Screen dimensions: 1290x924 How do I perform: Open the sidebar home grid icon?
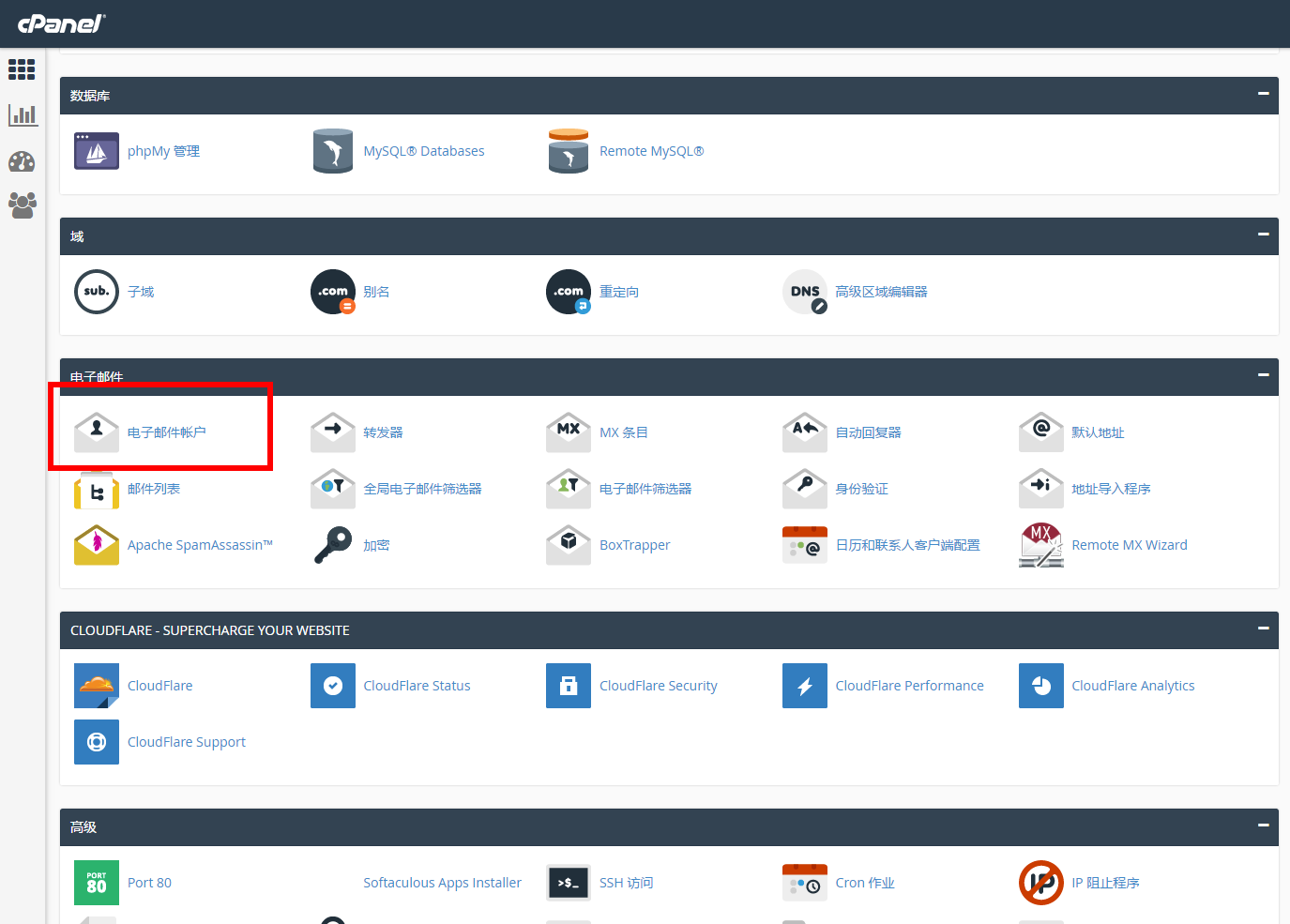click(22, 69)
